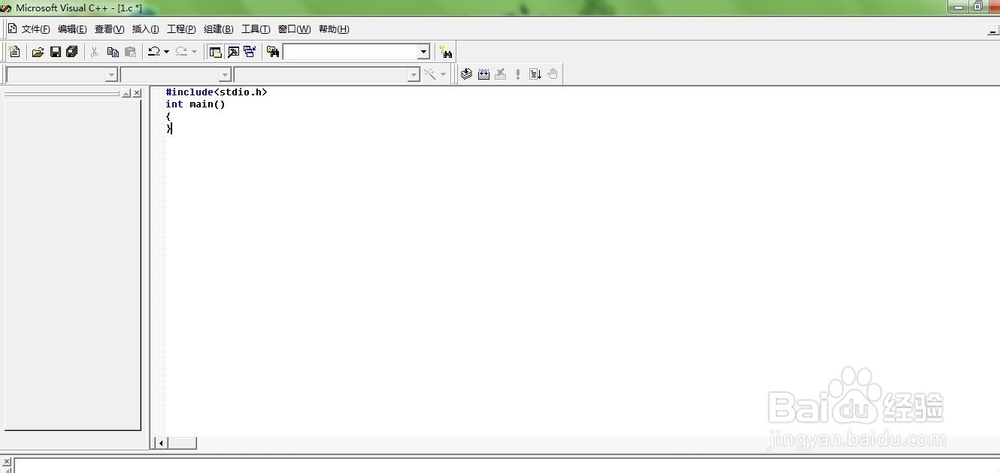This screenshot has height=473, width=1000.
Task: Close the output pane at the bottom
Action: point(7,462)
